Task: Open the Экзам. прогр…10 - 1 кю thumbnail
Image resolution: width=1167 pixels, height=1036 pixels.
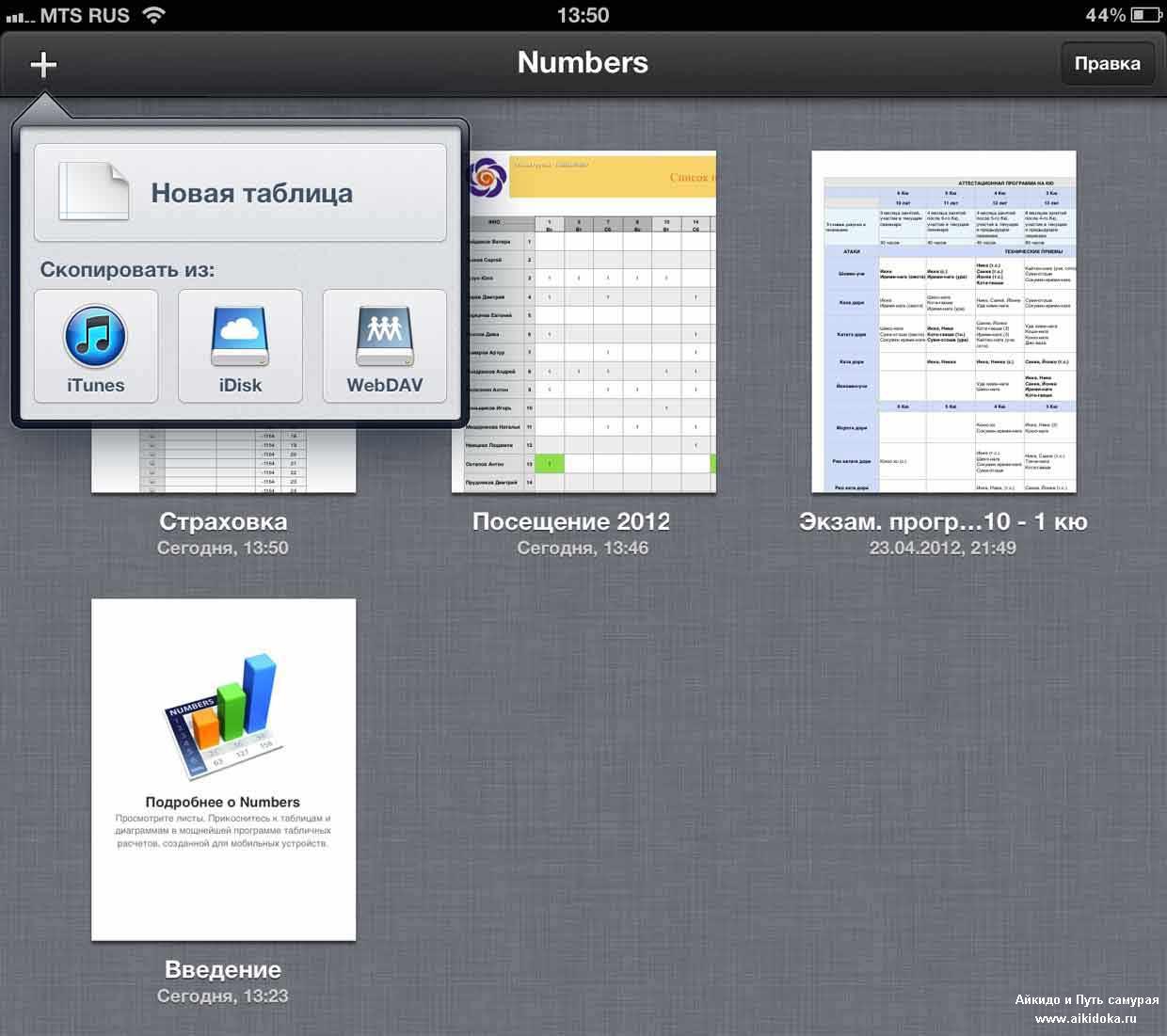Action: [944, 321]
